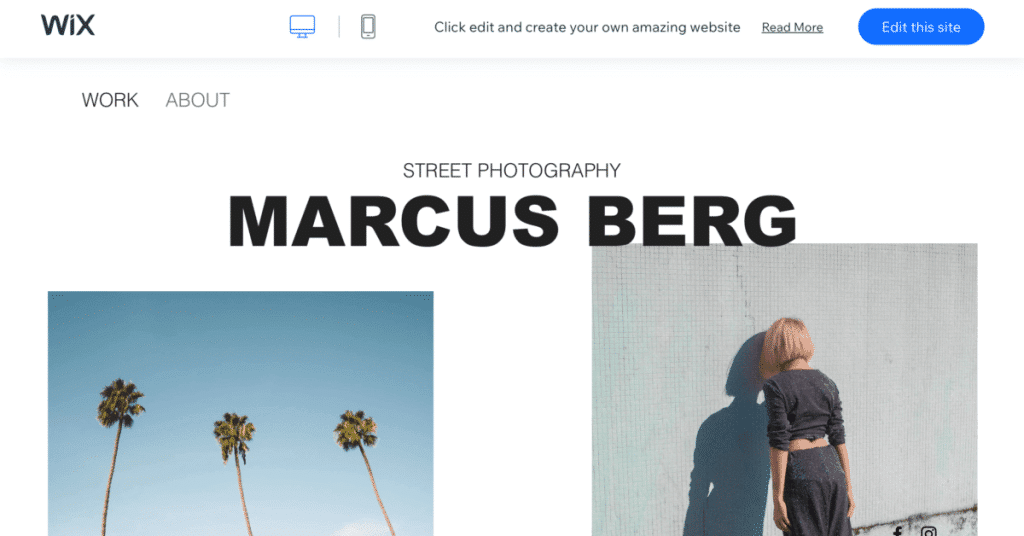
Task: Click the Wix logo
Action: click(x=68, y=26)
